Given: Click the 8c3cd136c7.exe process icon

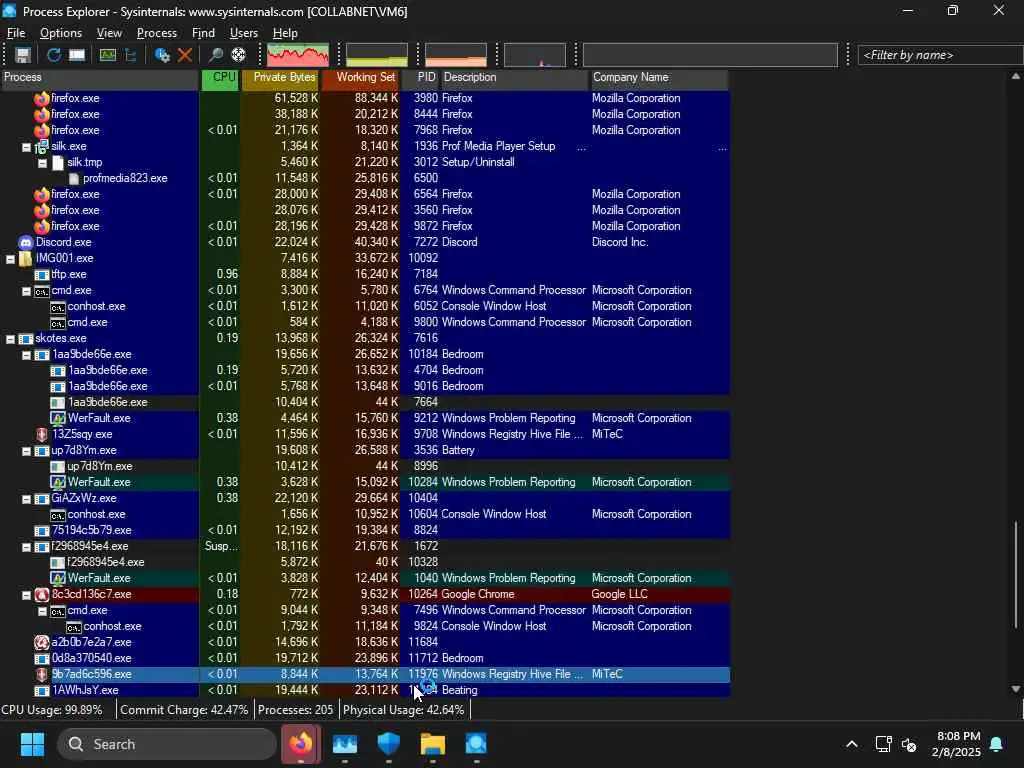Looking at the screenshot, I should pyautogui.click(x=42, y=594).
